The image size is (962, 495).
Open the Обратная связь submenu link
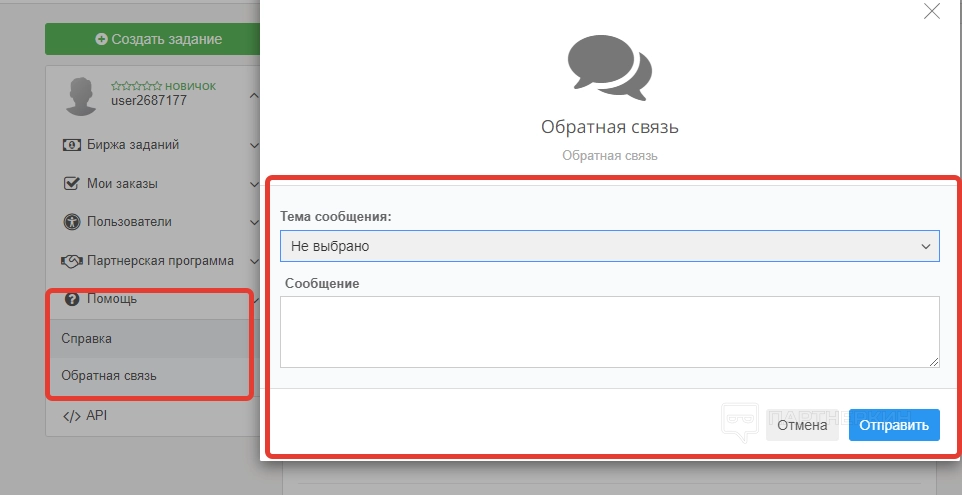click(x=109, y=375)
